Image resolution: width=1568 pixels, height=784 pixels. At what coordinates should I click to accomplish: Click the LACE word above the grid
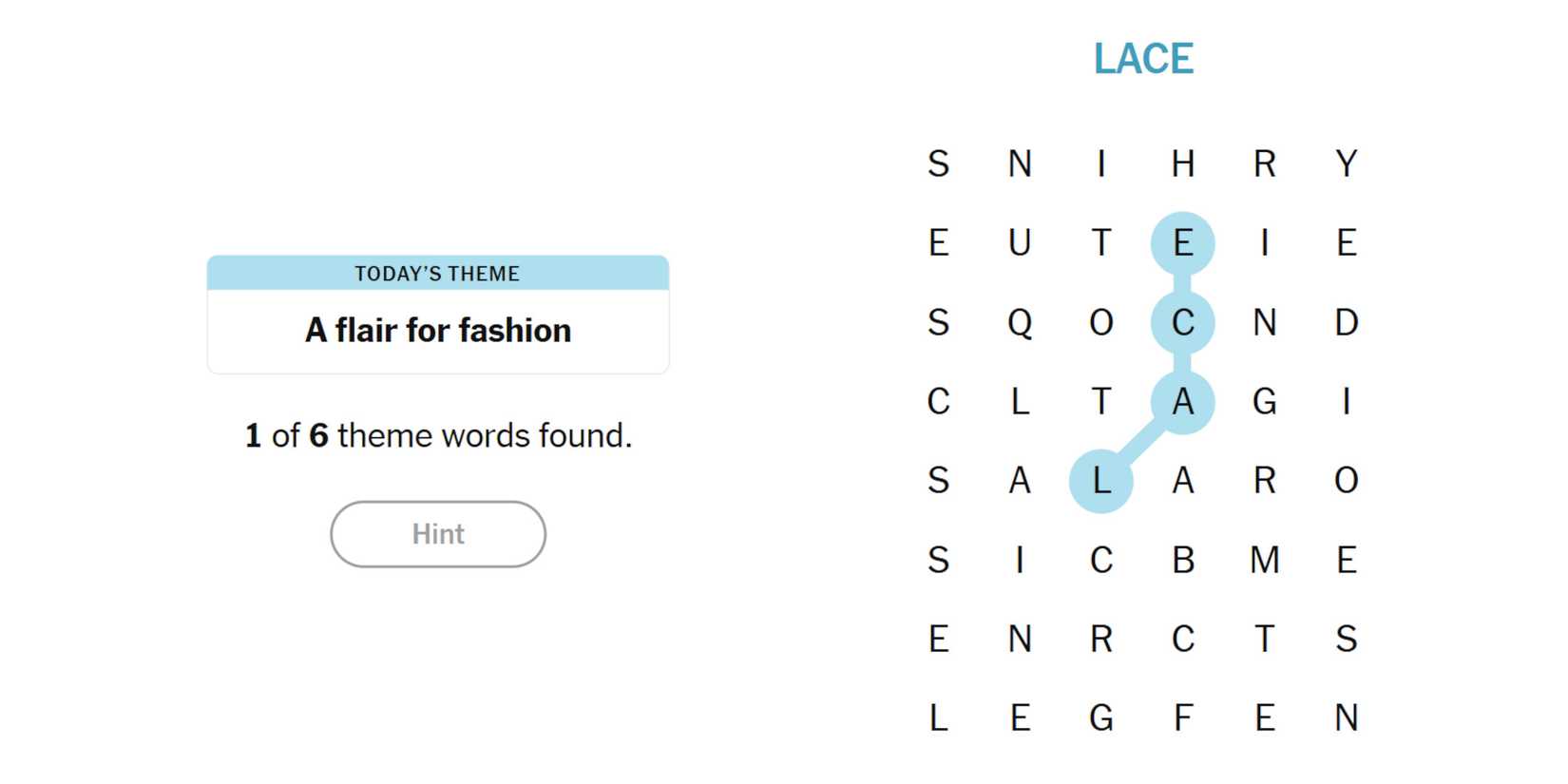1143,59
